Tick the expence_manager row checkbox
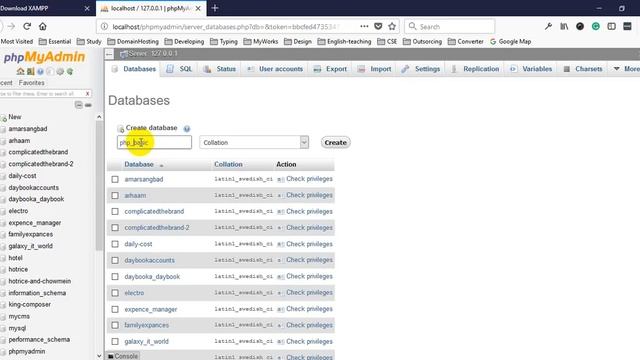The height and width of the screenshot is (360, 640). 115,309
